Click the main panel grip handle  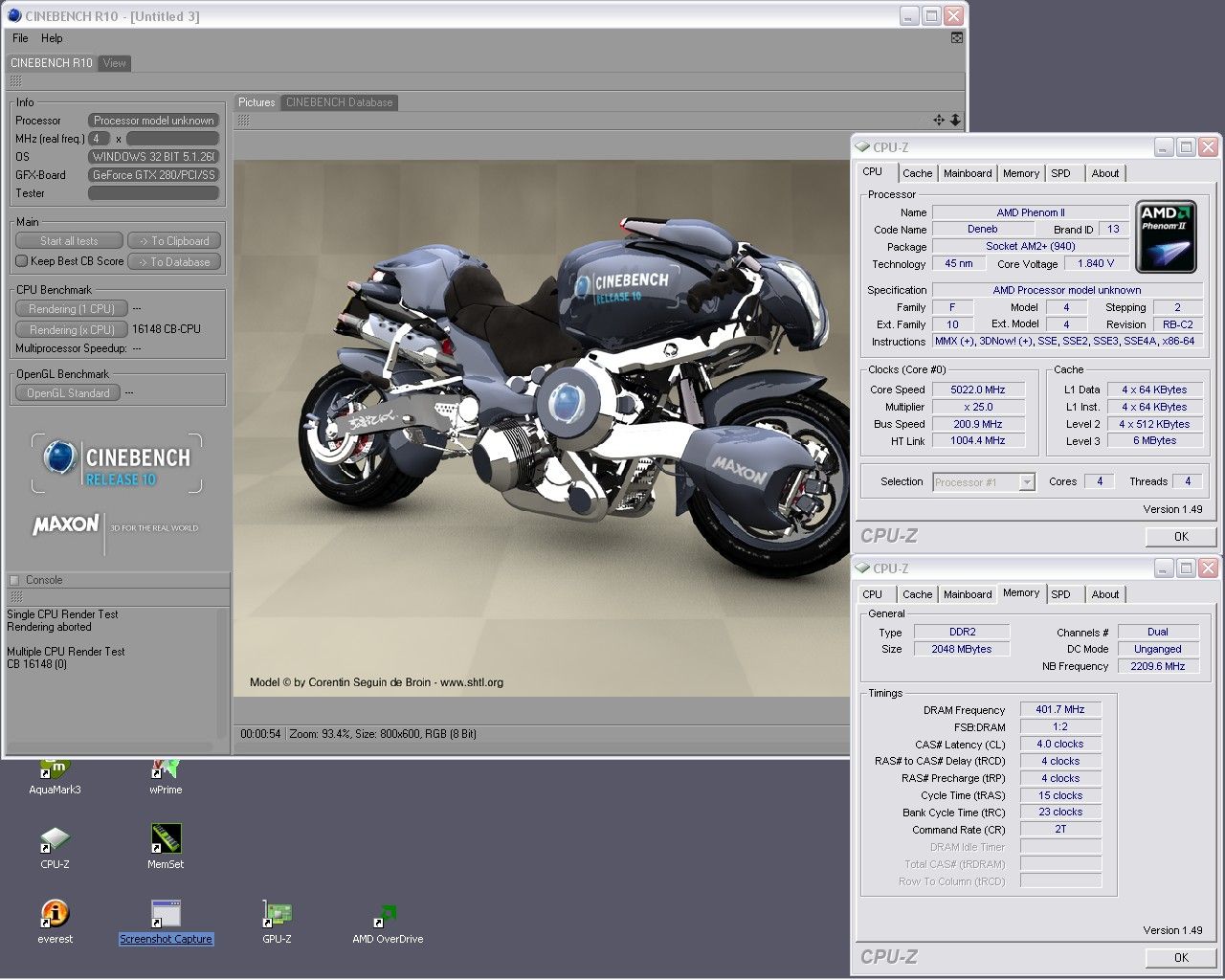[x=15, y=81]
